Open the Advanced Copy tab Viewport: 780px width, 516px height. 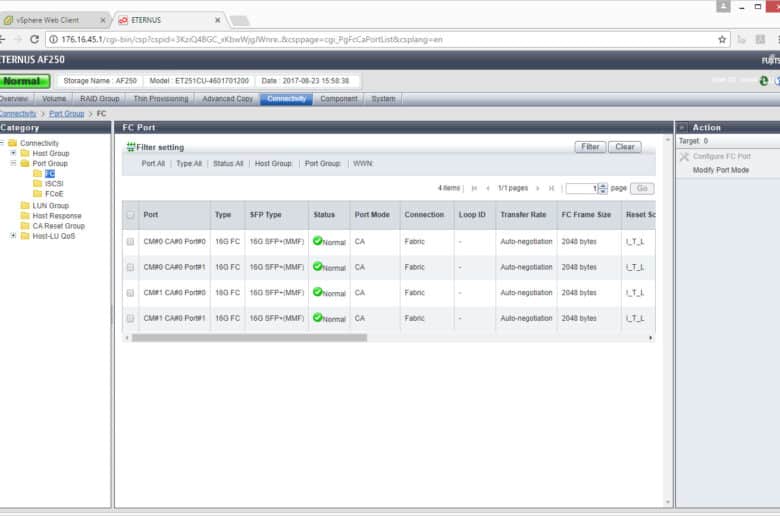tap(227, 99)
